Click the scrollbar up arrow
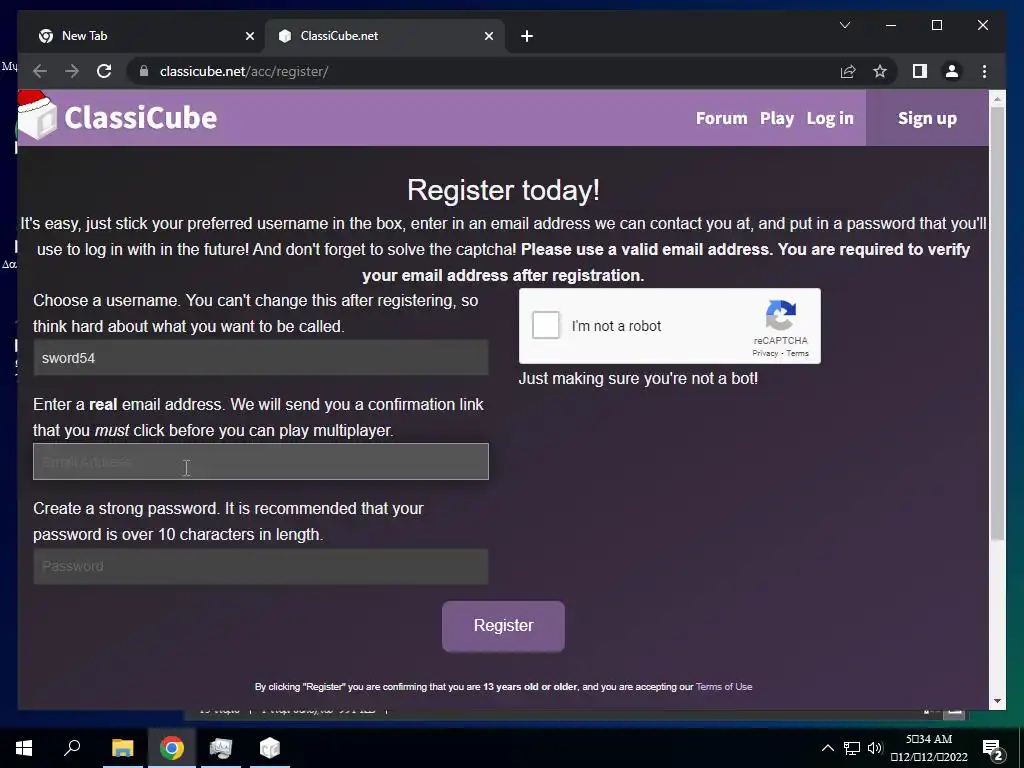1024x768 pixels. pyautogui.click(x=997, y=99)
